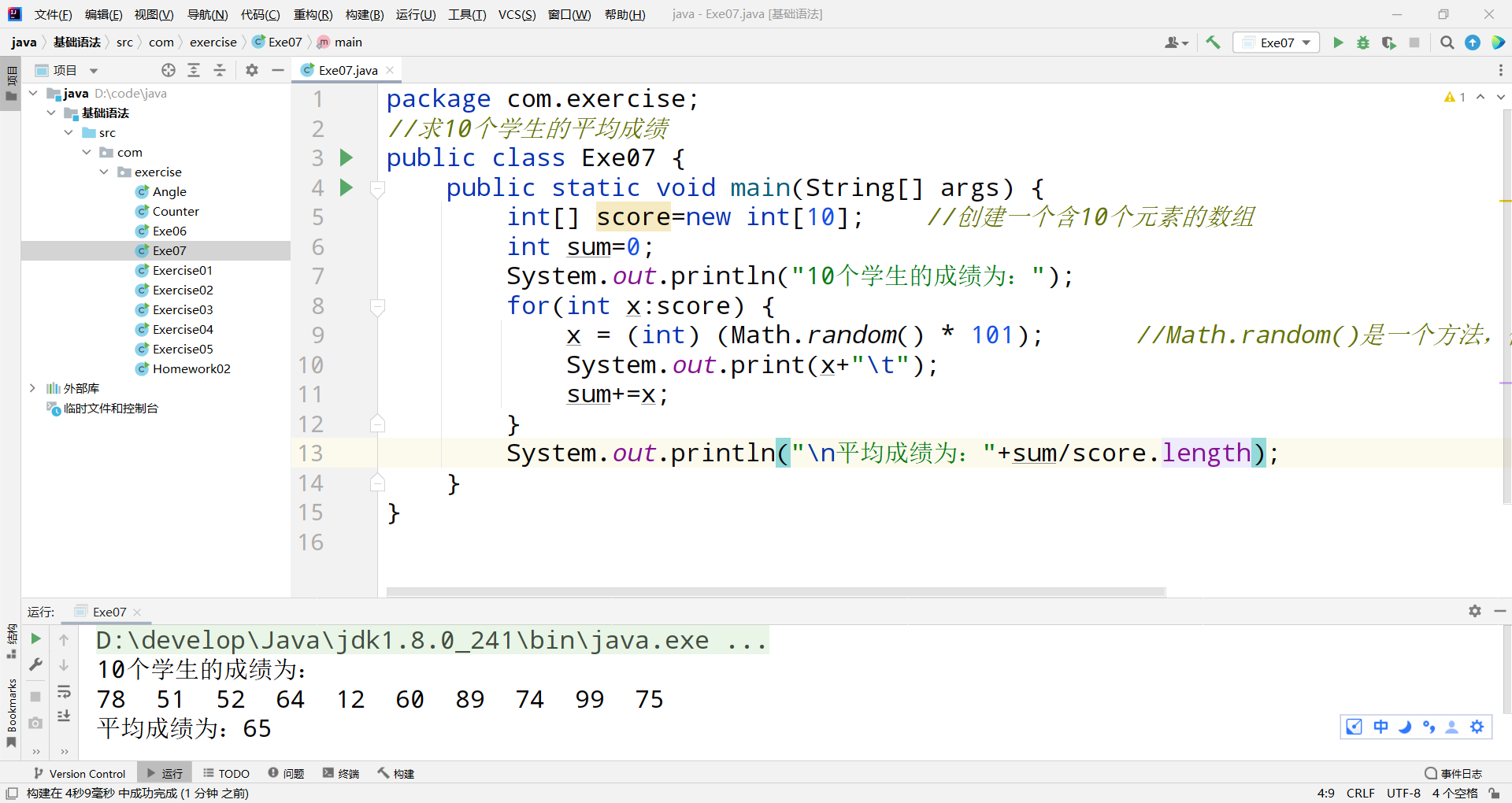Screen dimensions: 1512x803
Task: Collapse the exercise package
Action: [x=104, y=172]
